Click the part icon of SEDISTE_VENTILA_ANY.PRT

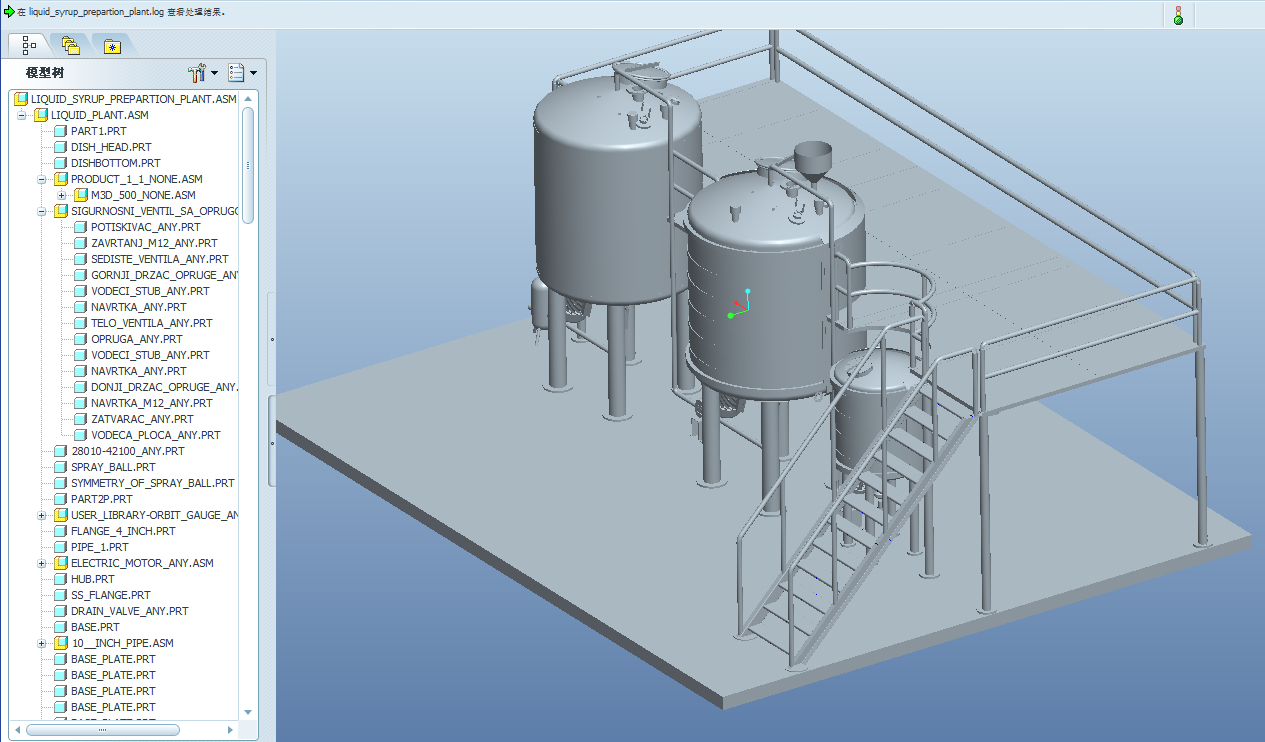(80, 259)
